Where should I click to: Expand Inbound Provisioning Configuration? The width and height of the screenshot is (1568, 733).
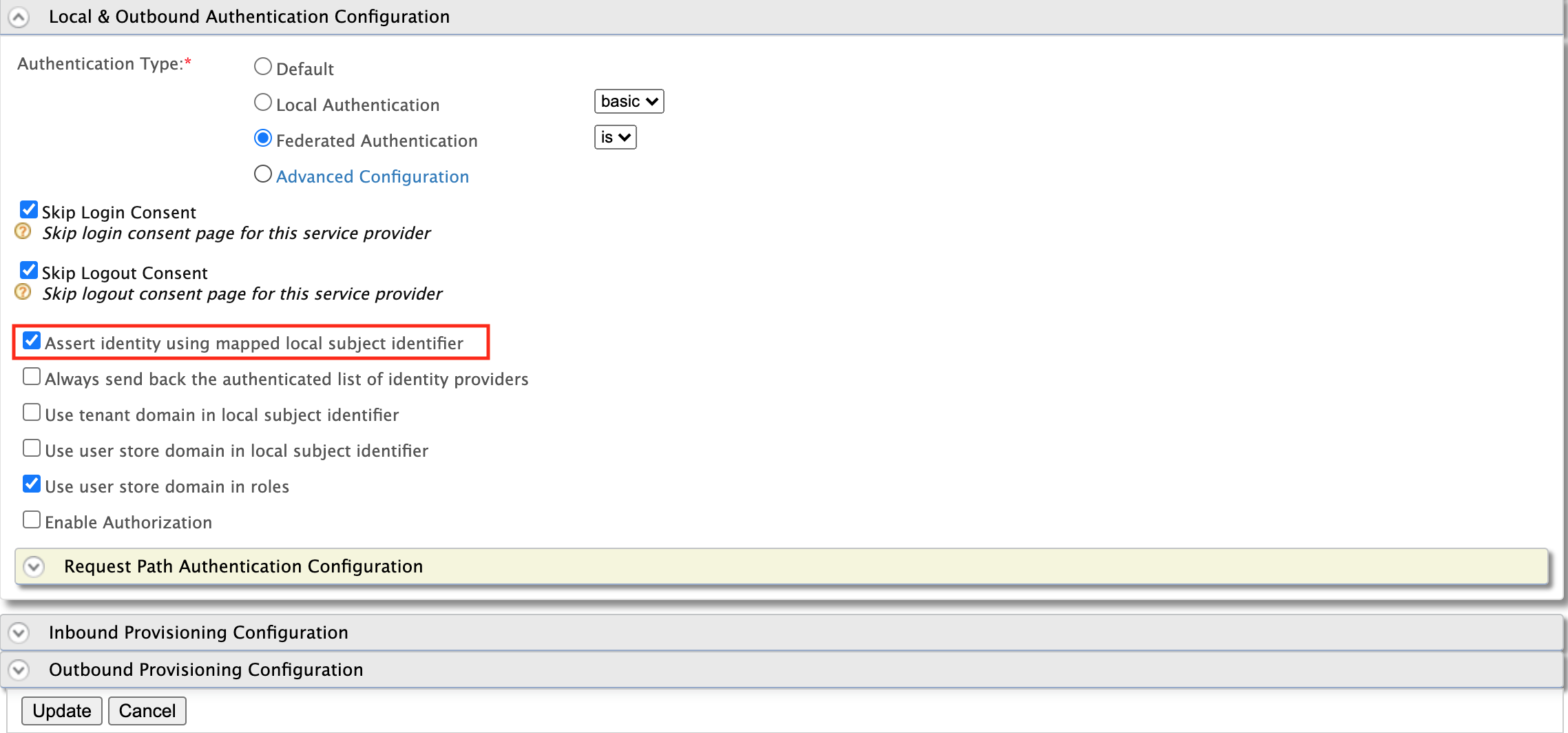pyautogui.click(x=20, y=632)
